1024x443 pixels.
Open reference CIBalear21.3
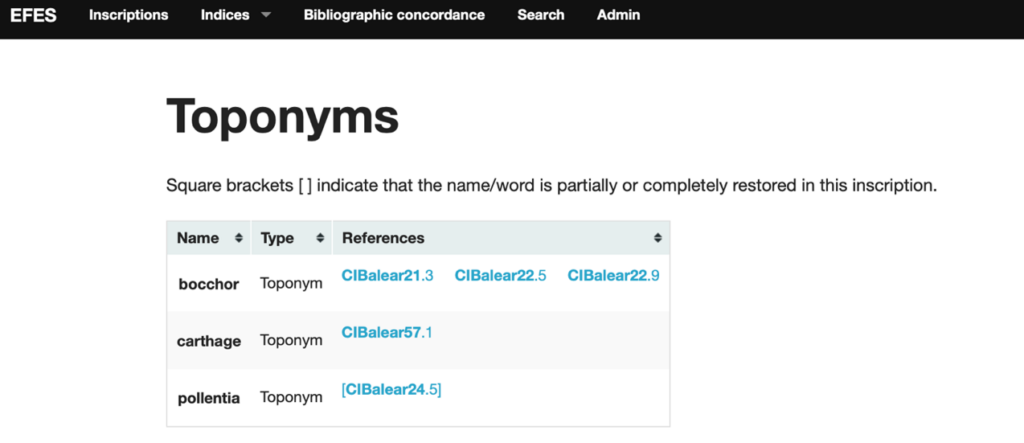[x=387, y=276]
